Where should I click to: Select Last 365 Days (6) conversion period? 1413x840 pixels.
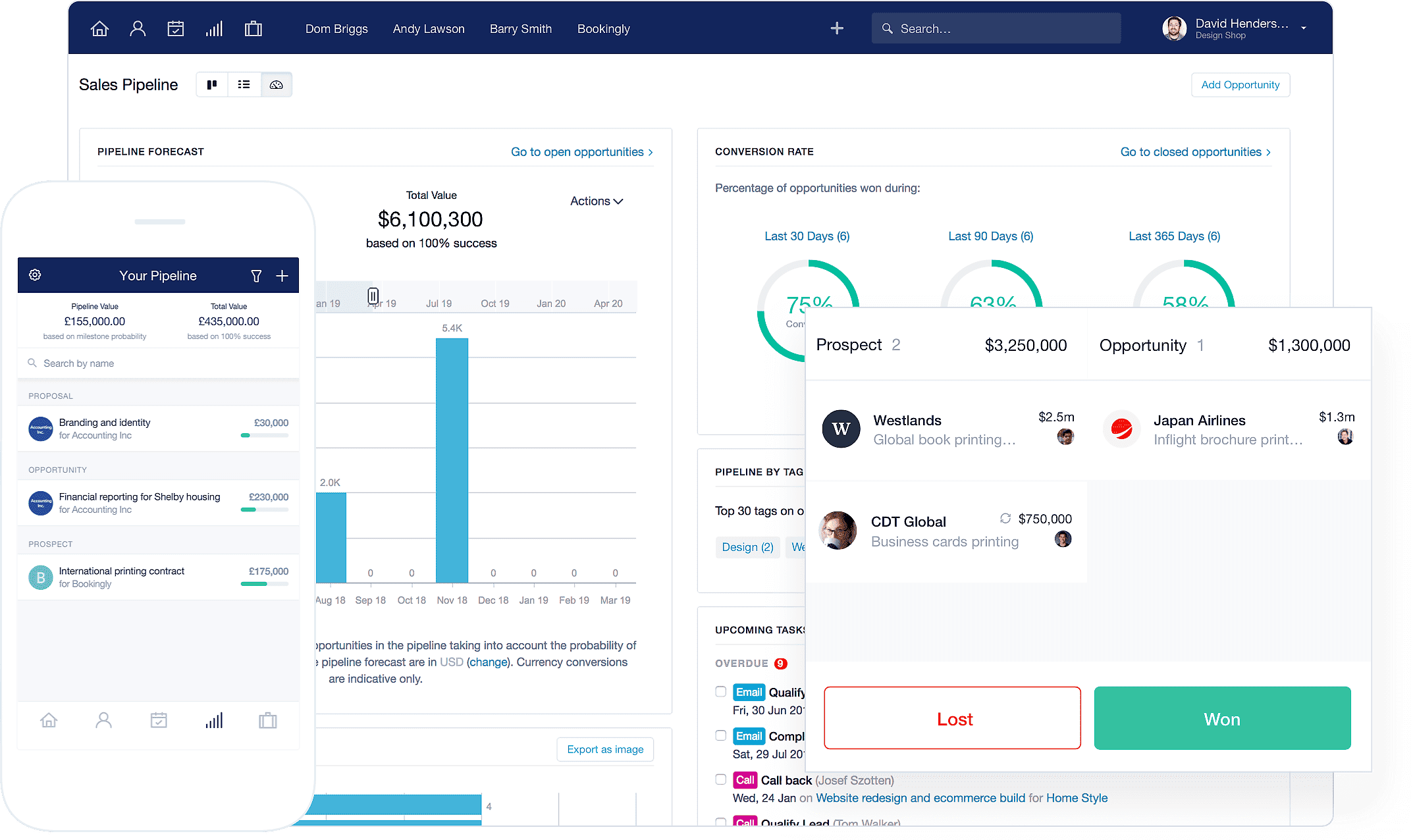pos(1175,236)
